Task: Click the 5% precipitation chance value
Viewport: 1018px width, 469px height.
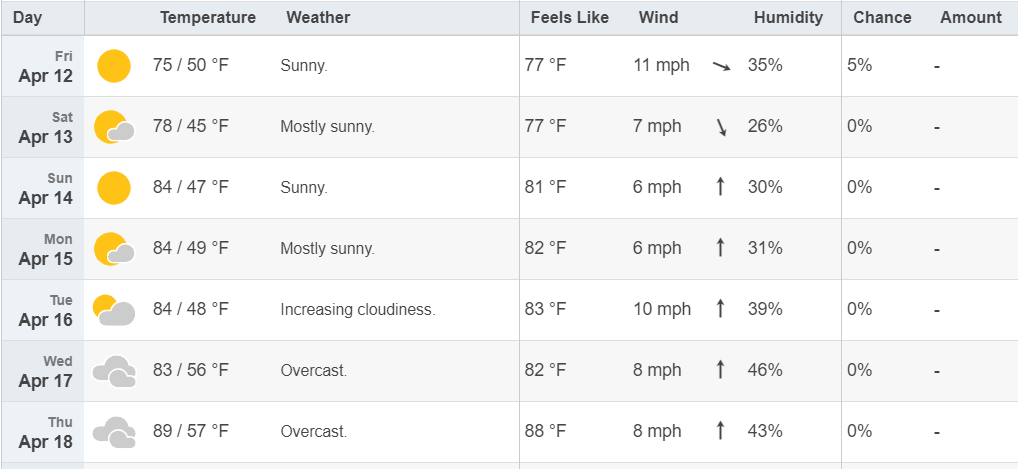Action: click(x=860, y=65)
